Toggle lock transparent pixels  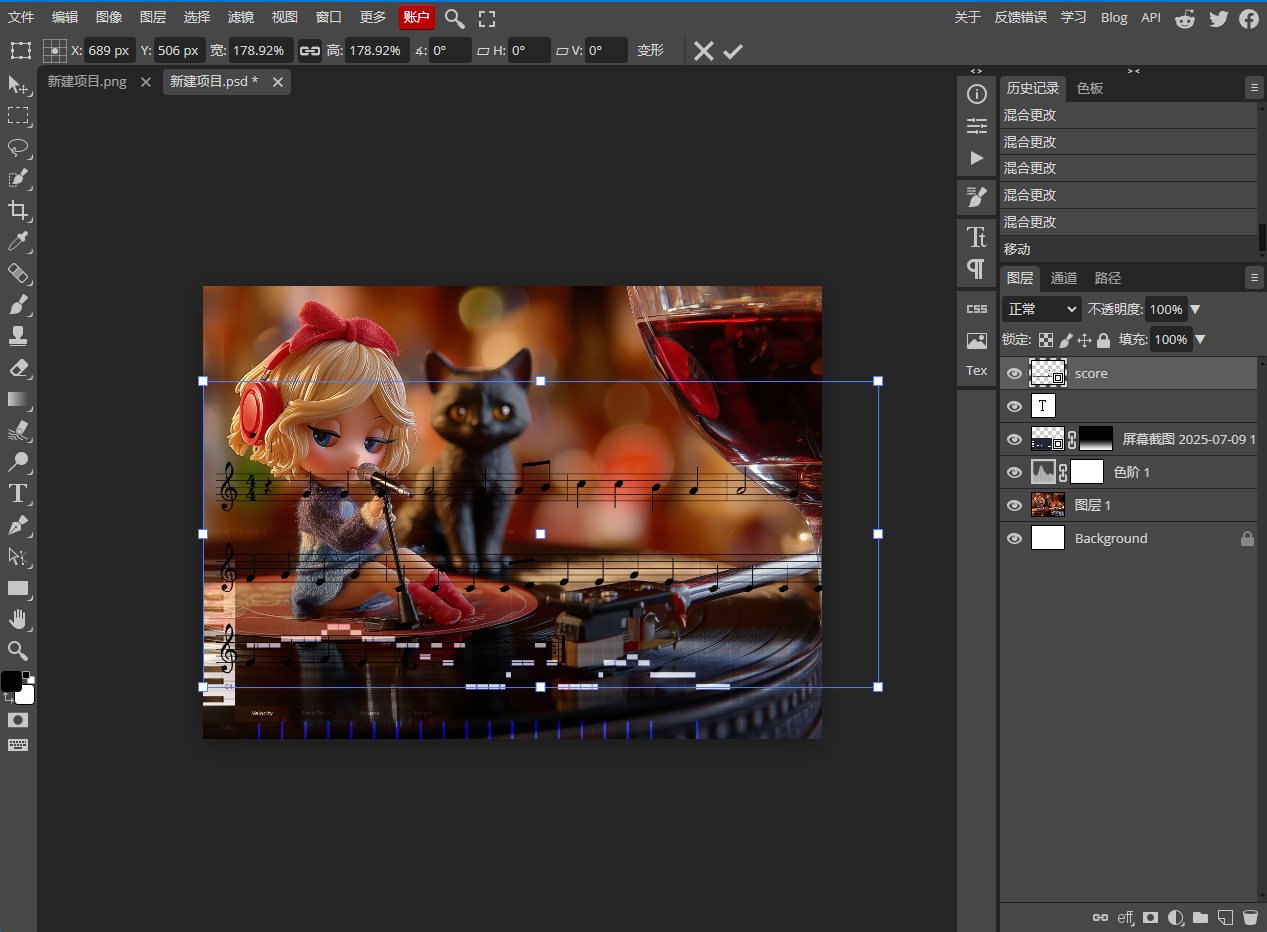click(x=1046, y=340)
